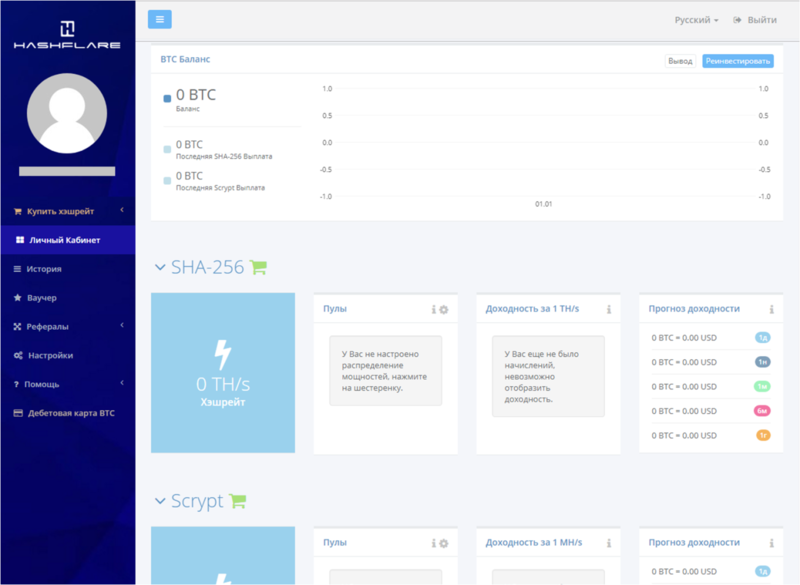Viewport: 800px width, 585px height.
Task: Click the HashFlare logo
Action: 67,34
